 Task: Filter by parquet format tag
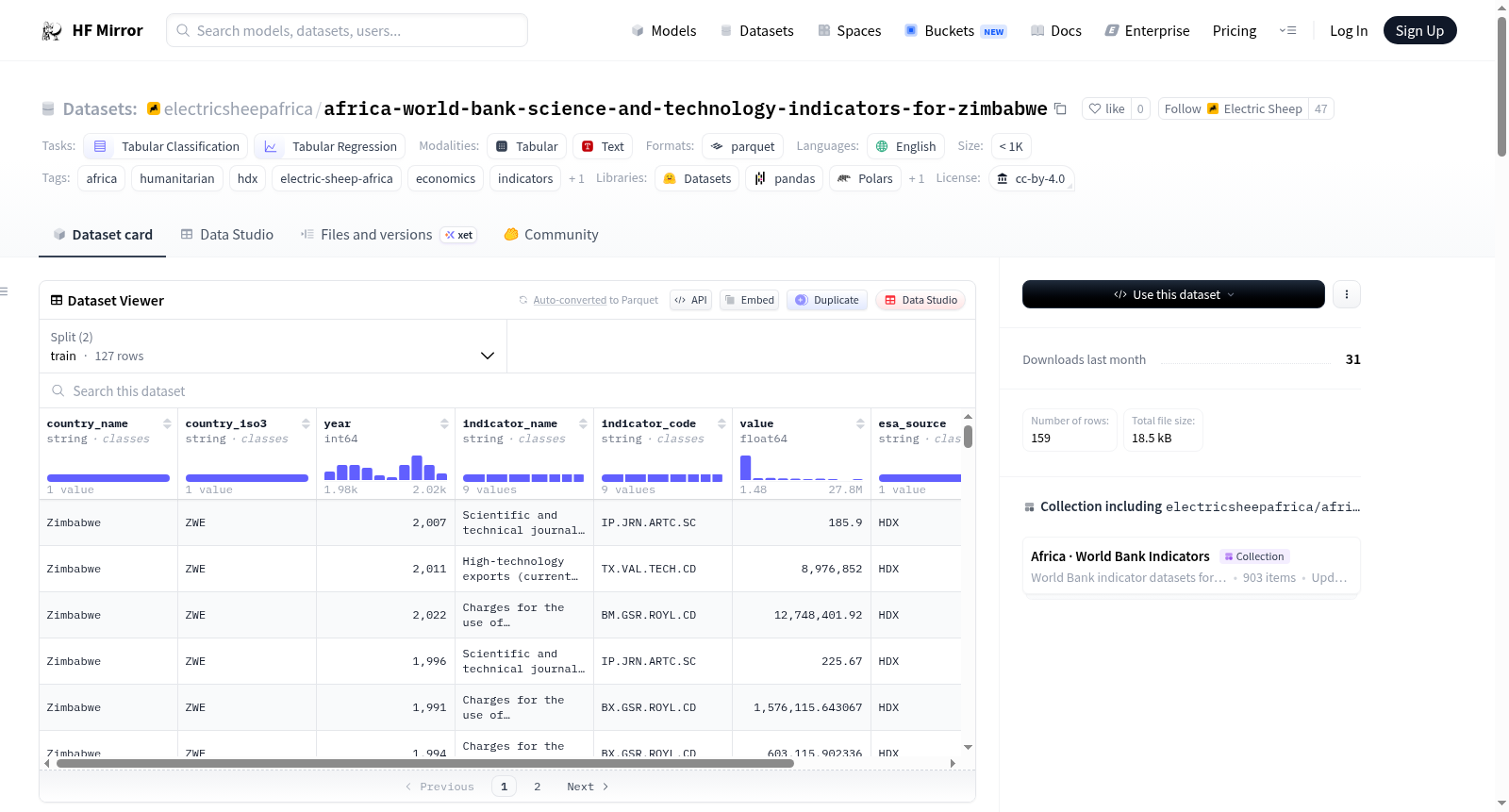click(742, 146)
